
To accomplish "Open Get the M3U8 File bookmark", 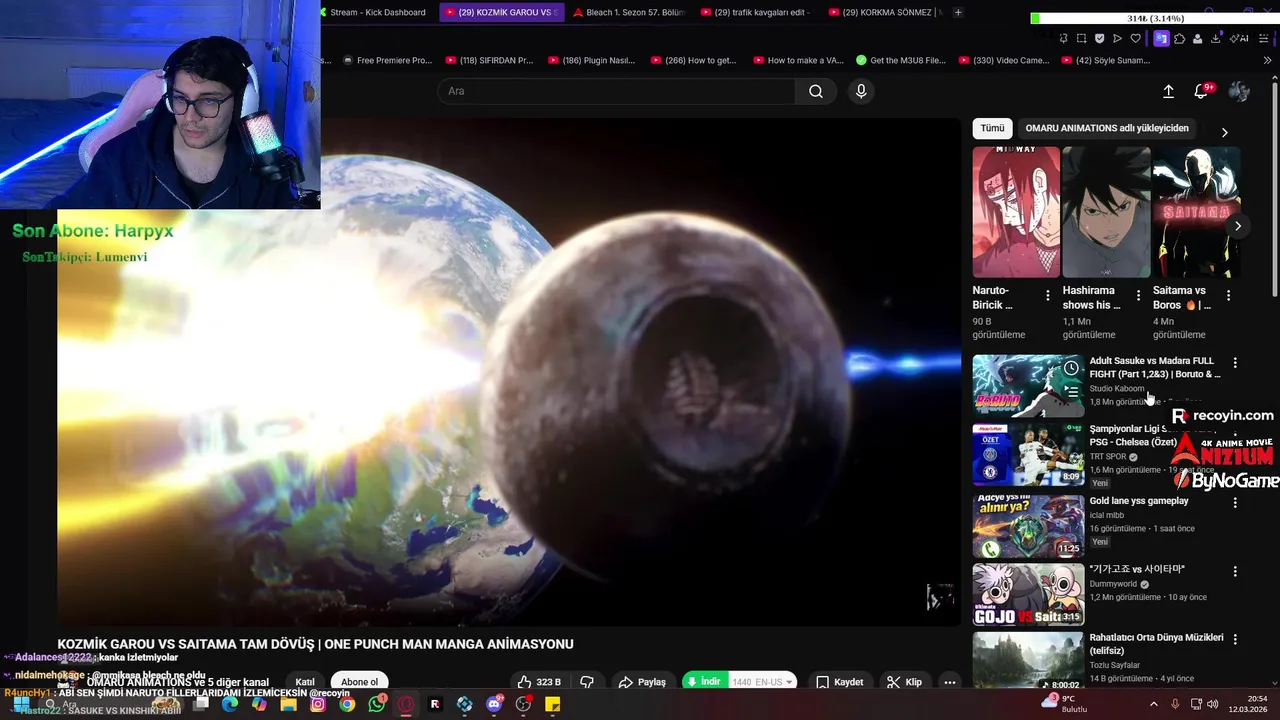I will (x=900, y=60).
